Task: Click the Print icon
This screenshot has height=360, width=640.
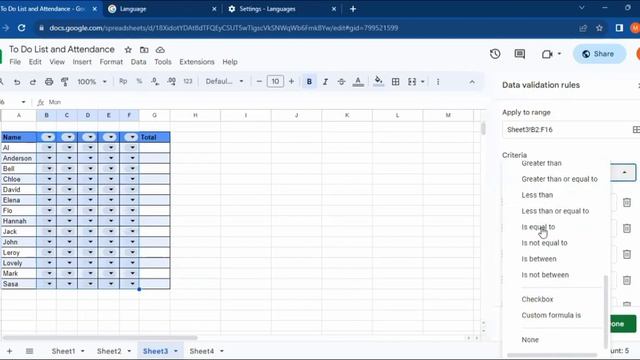Action: [x=49, y=82]
